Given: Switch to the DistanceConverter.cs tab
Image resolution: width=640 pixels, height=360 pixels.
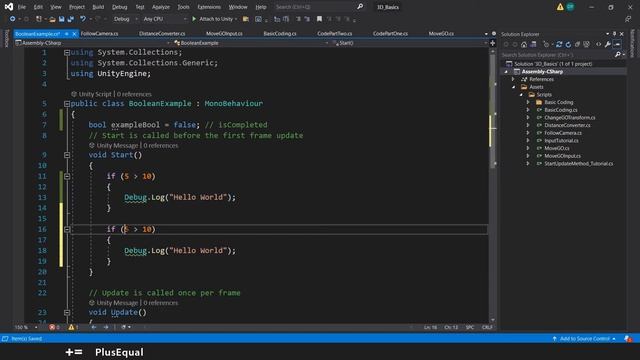Looking at the screenshot, I should (162, 34).
